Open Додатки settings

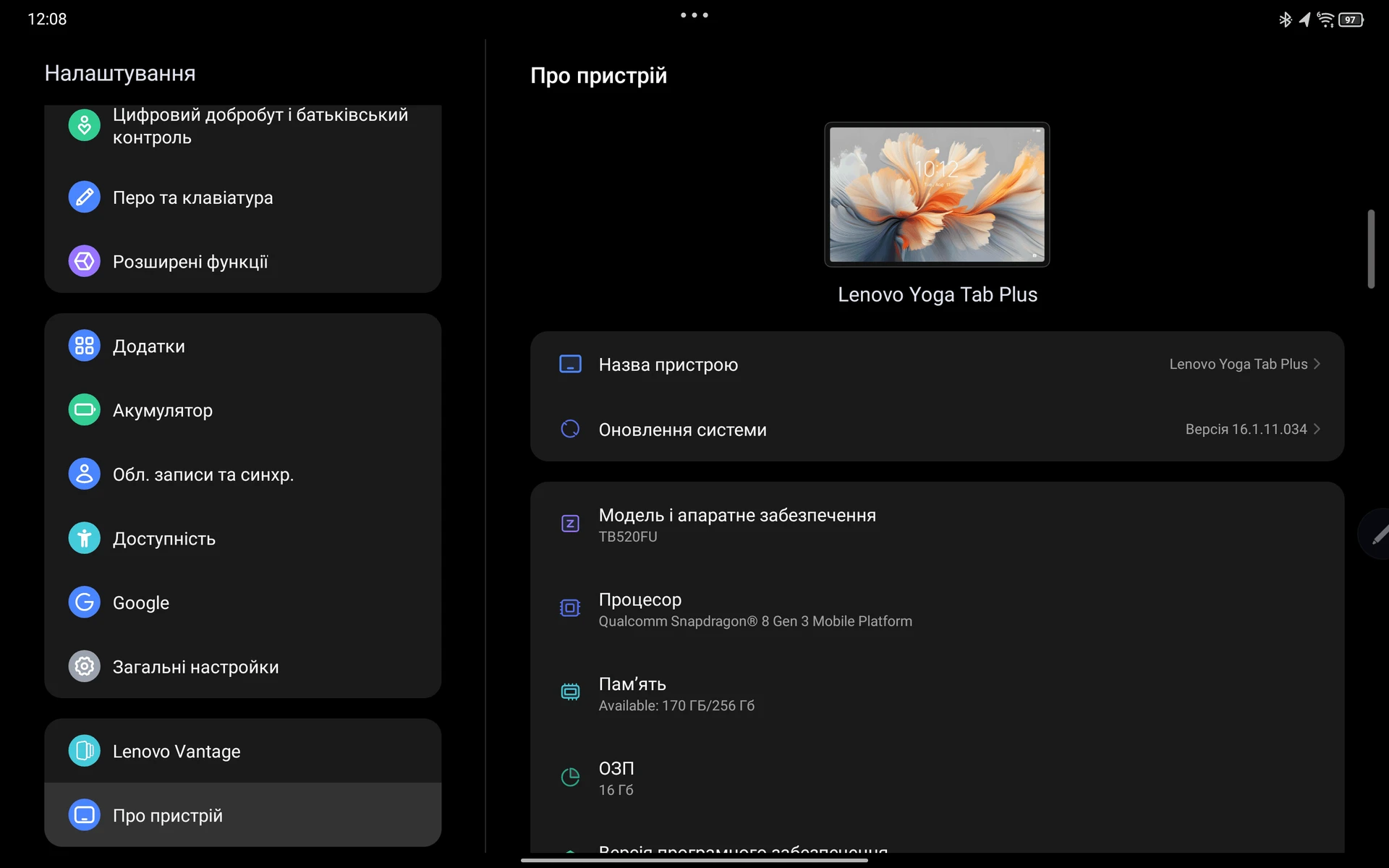click(243, 346)
